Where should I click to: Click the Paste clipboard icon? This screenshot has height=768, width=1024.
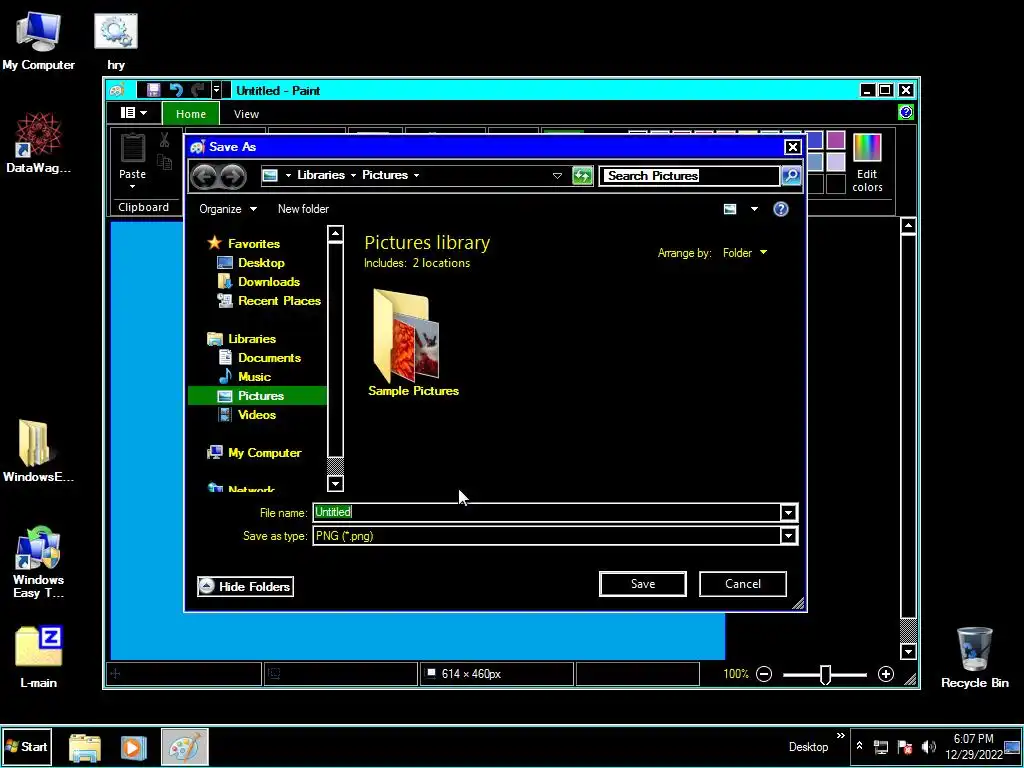point(133,148)
